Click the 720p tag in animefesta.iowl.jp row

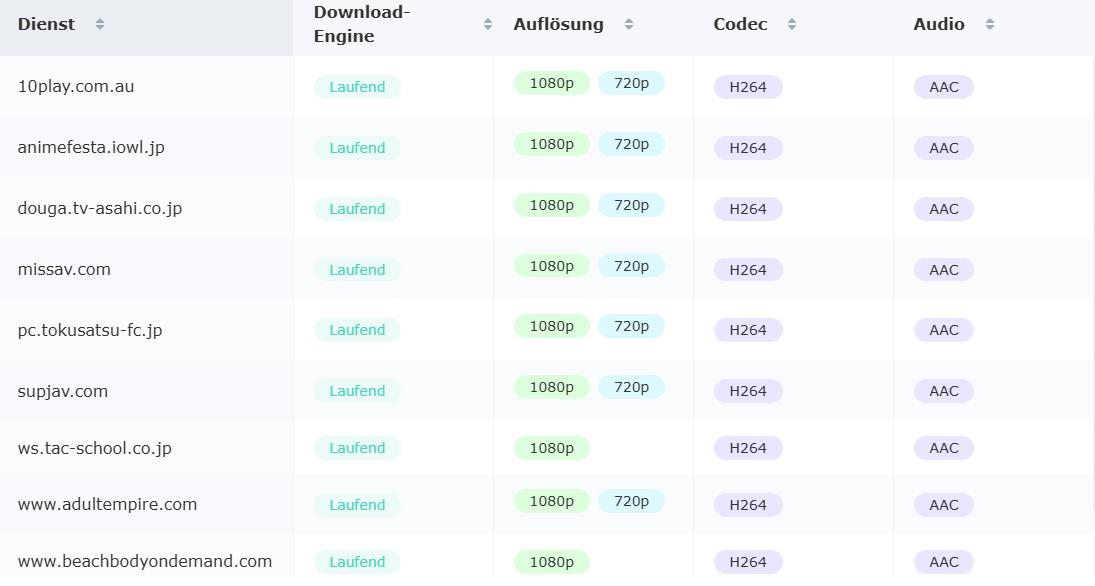point(631,144)
